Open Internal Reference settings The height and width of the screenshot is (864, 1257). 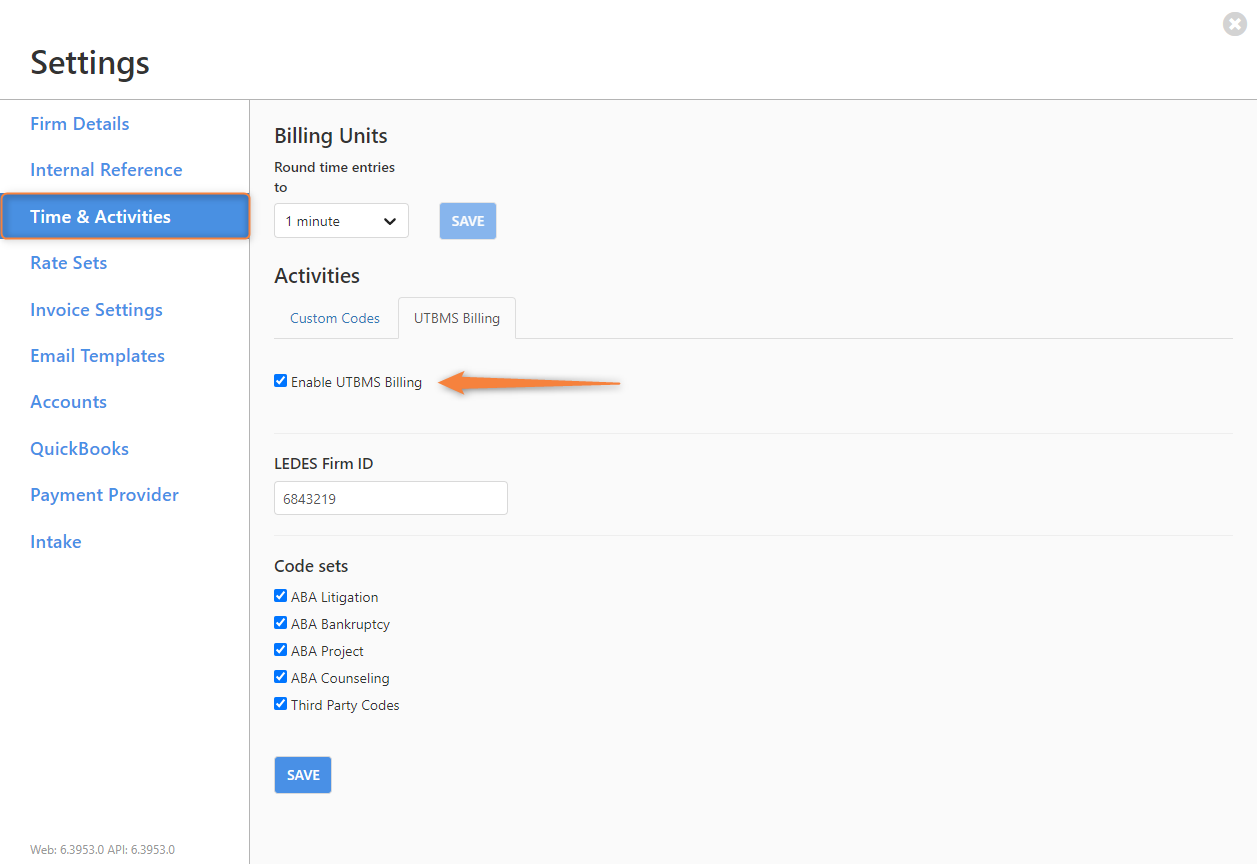click(x=106, y=169)
